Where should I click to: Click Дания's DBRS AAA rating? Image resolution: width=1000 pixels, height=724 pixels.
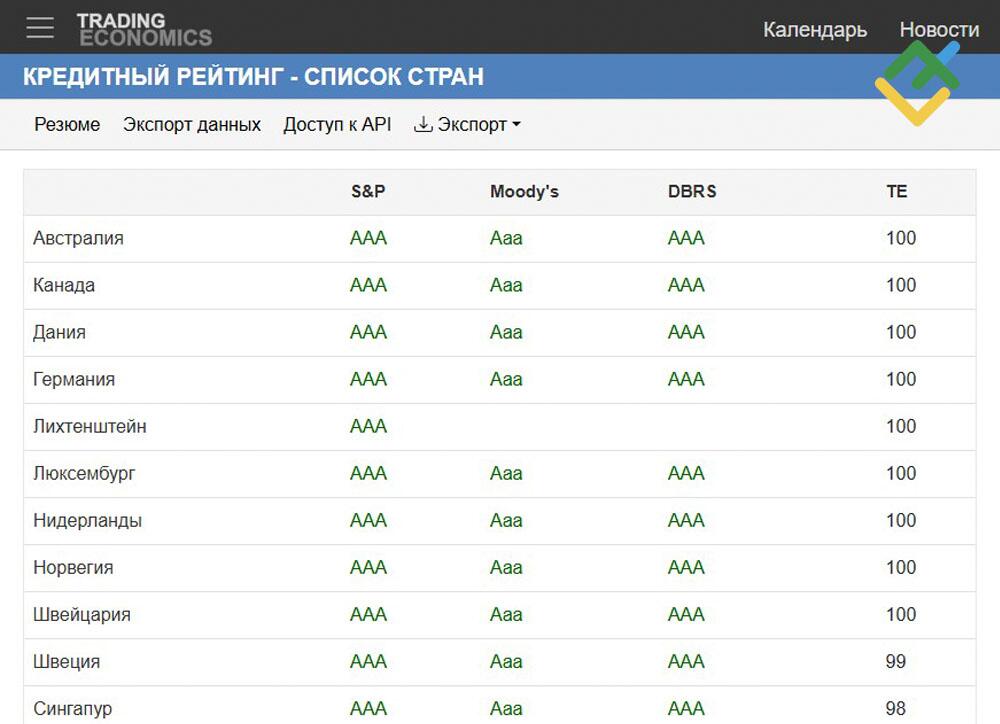point(686,332)
